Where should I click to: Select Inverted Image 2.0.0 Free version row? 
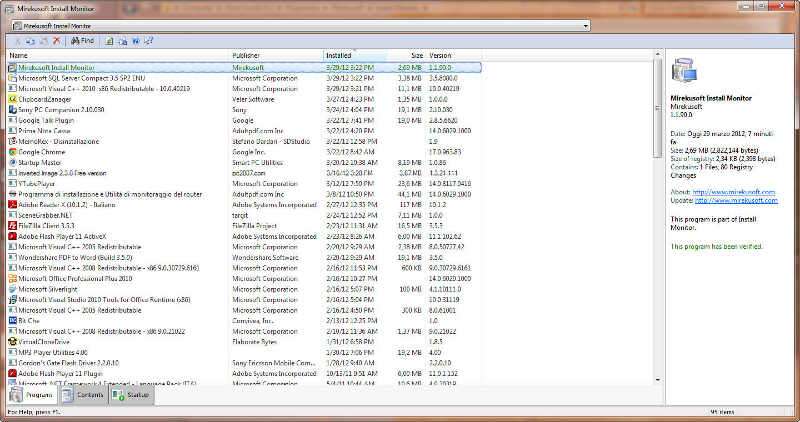pyautogui.click(x=244, y=173)
